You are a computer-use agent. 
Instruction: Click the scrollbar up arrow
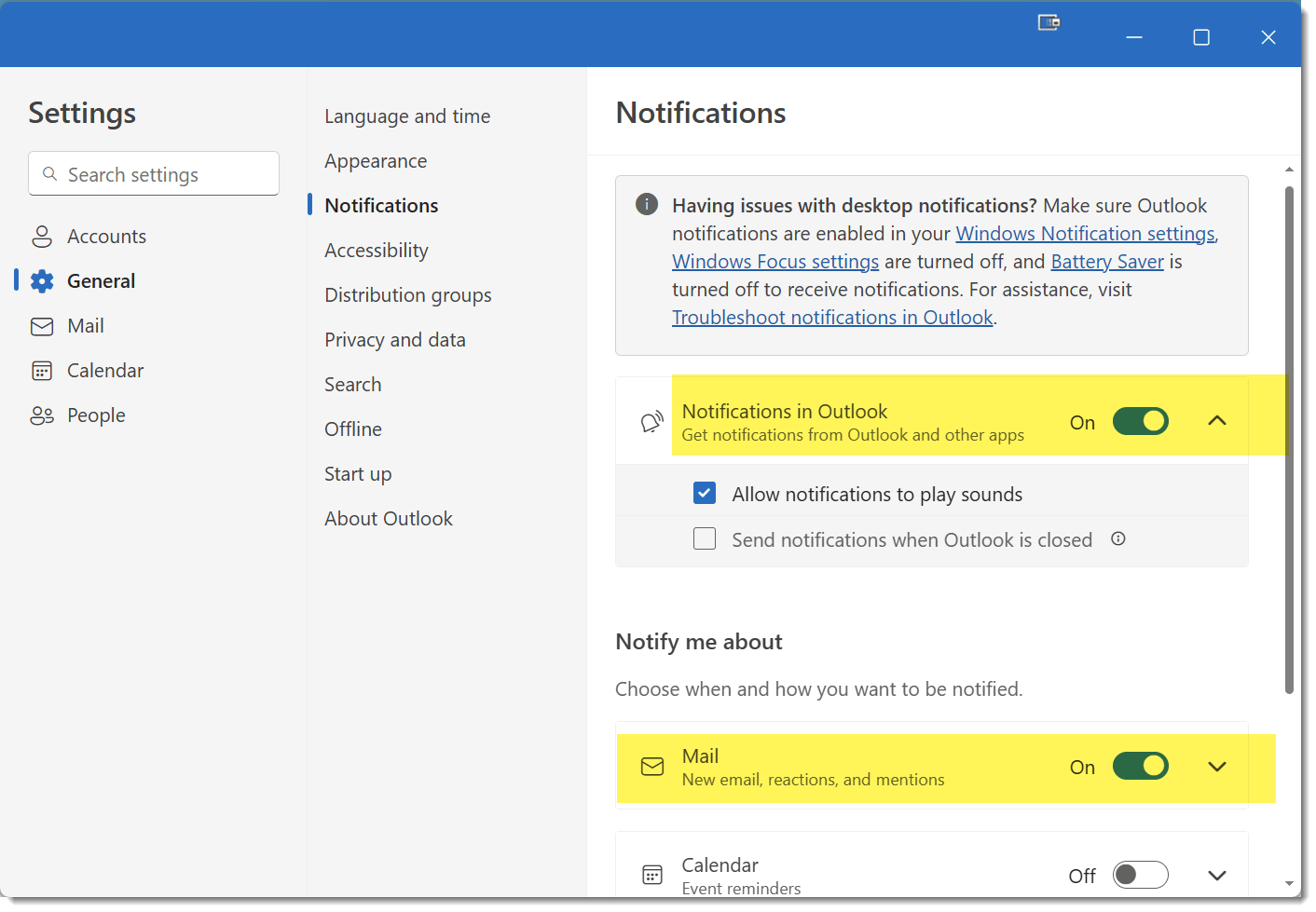pyautogui.click(x=1289, y=170)
